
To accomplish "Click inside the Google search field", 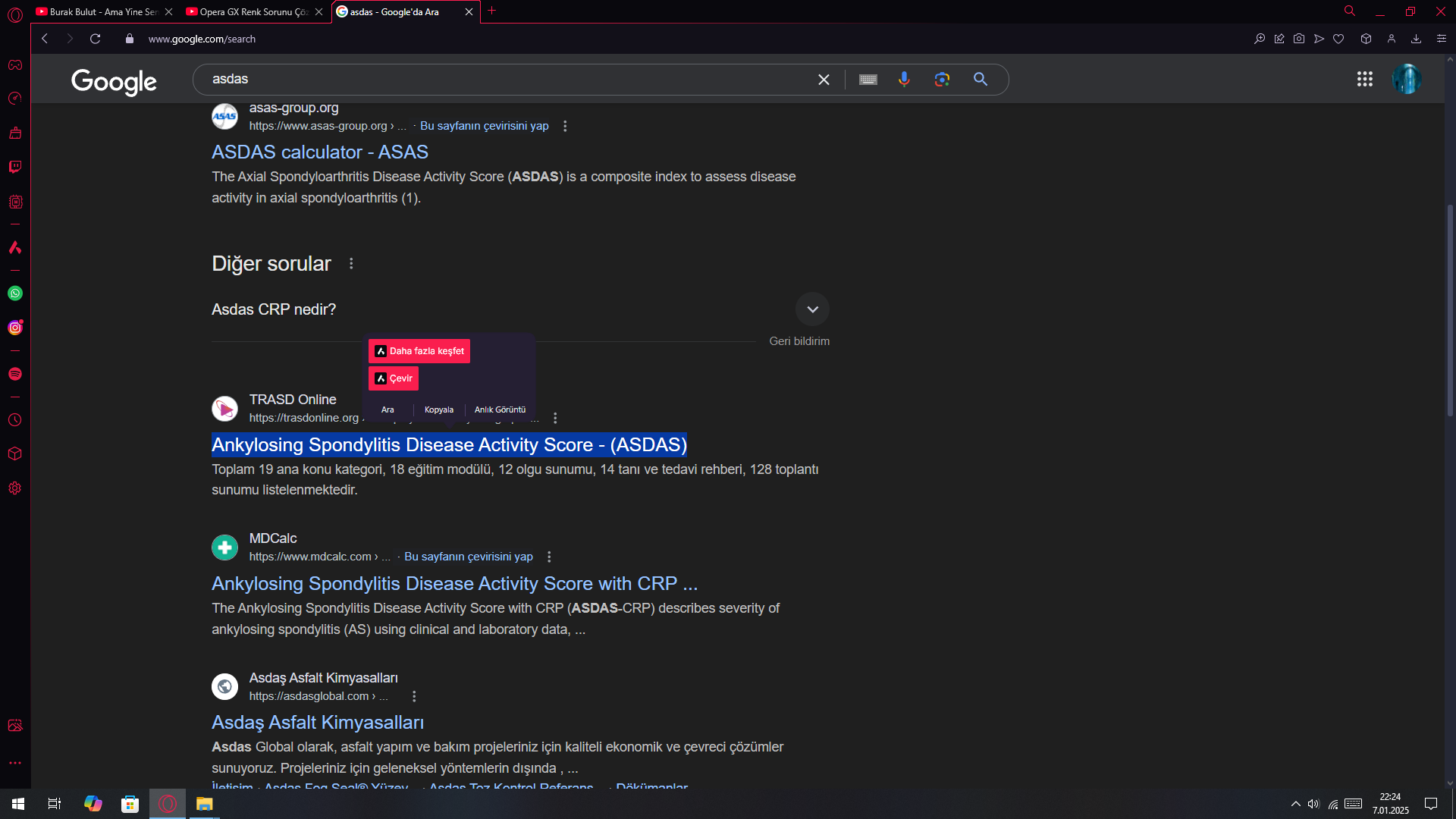I will tap(508, 80).
